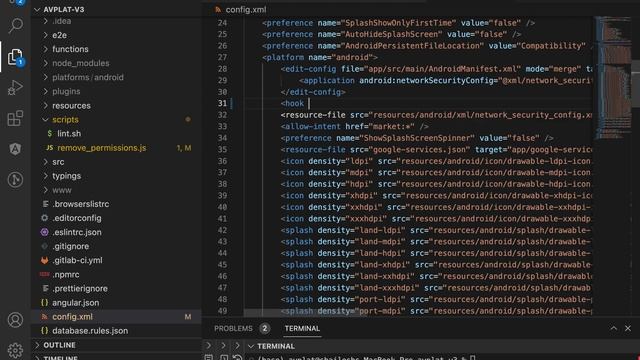Click line number 31 in the gutter
This screenshot has width=640, height=360.
(x=222, y=103)
